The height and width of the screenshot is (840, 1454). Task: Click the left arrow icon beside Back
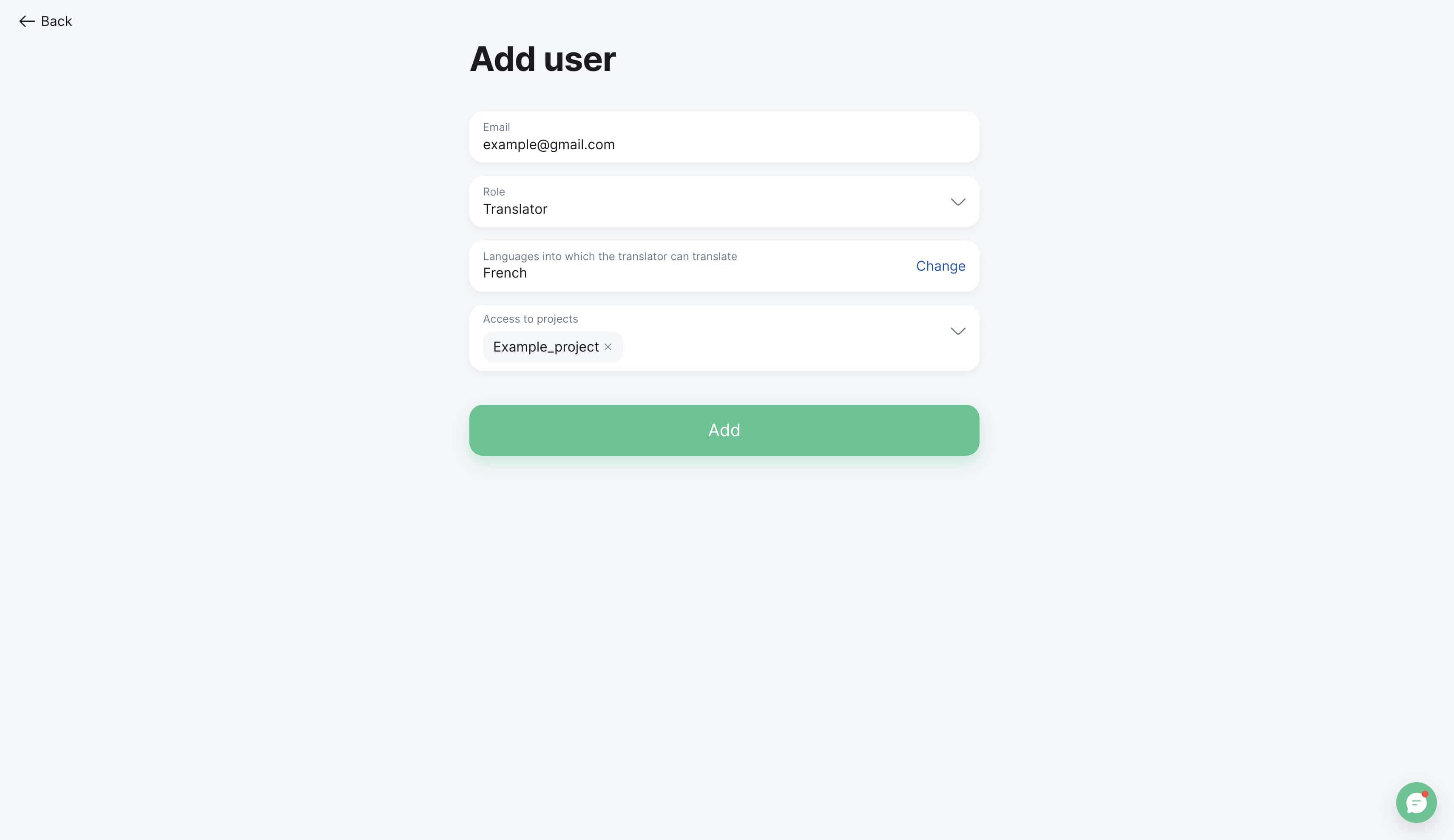click(26, 21)
